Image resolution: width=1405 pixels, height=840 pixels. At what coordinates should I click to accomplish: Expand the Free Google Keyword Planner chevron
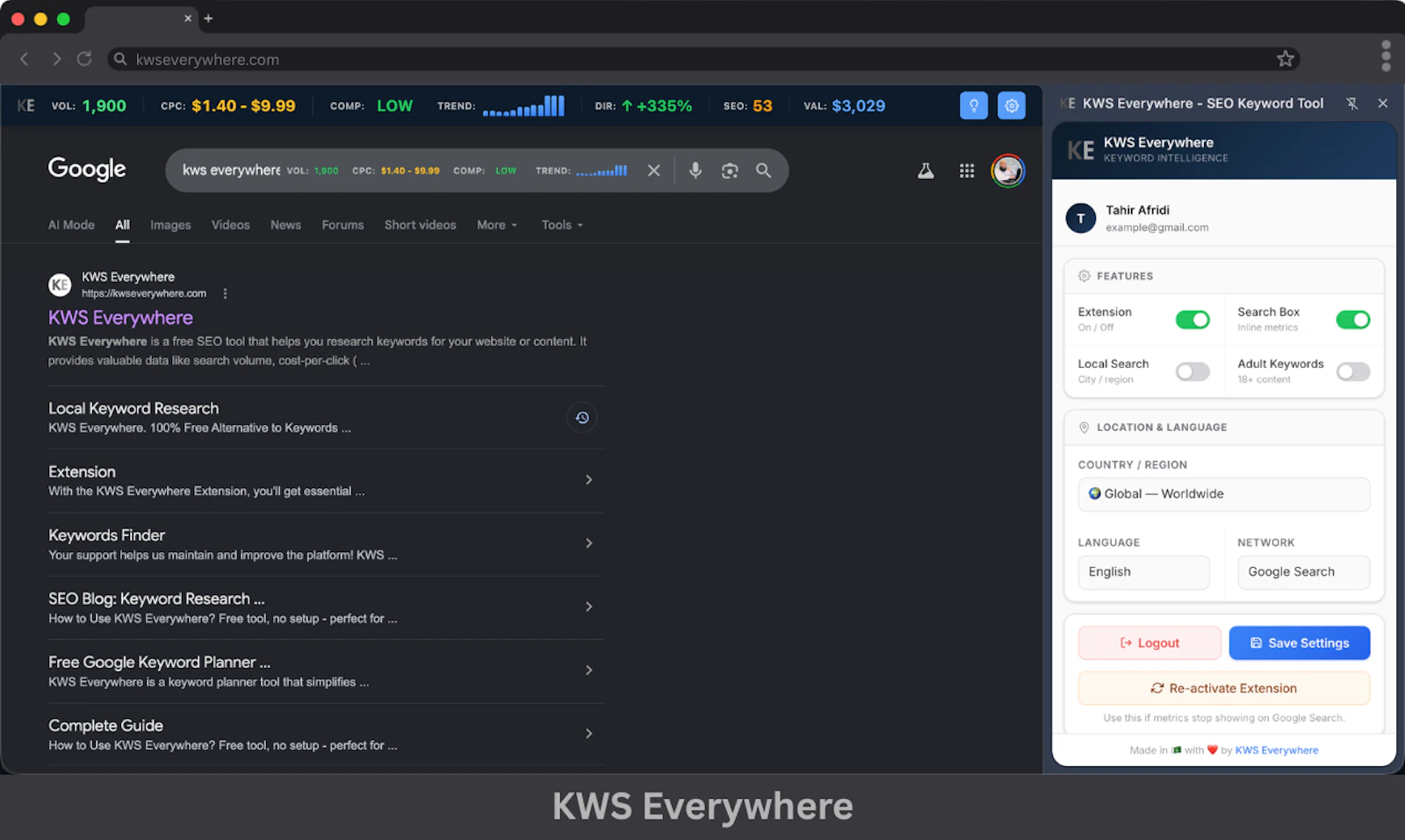pyautogui.click(x=588, y=670)
